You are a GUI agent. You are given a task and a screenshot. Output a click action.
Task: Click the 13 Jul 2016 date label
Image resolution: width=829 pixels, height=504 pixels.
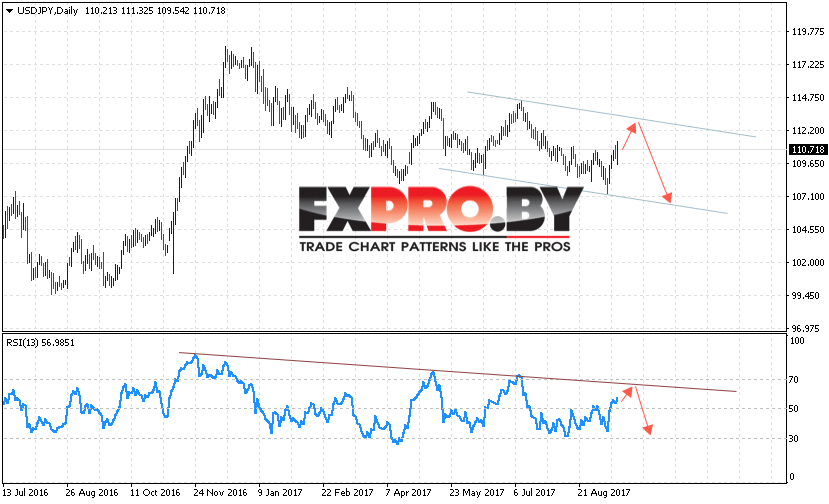click(25, 492)
